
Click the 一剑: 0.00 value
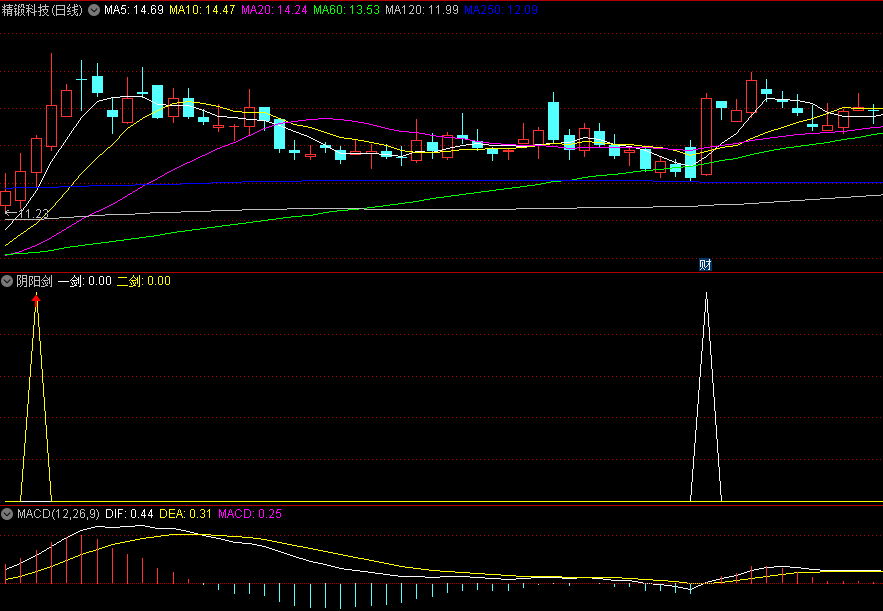click(84, 281)
